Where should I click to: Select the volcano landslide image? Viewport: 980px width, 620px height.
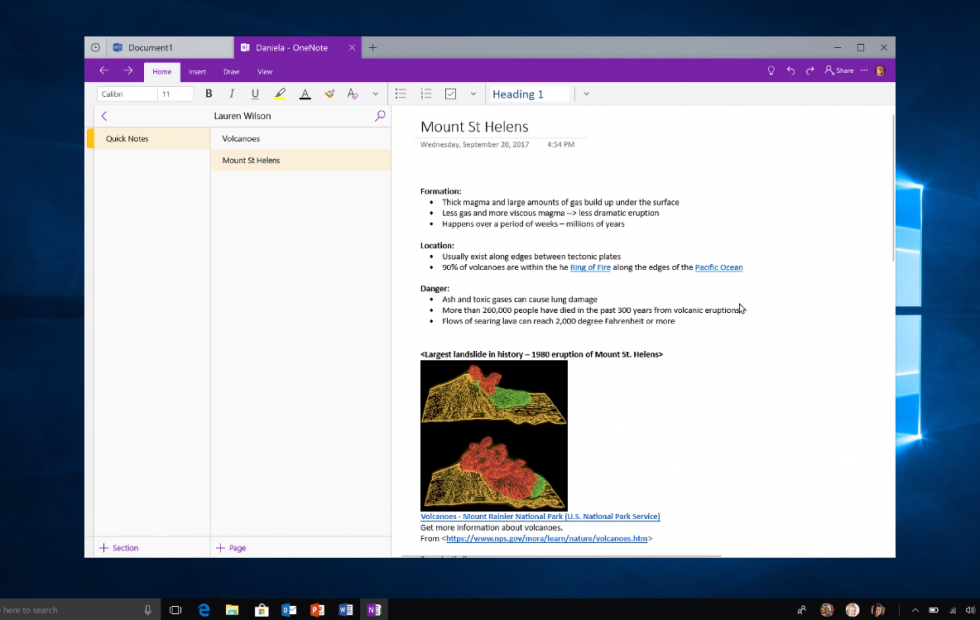pyautogui.click(x=494, y=436)
